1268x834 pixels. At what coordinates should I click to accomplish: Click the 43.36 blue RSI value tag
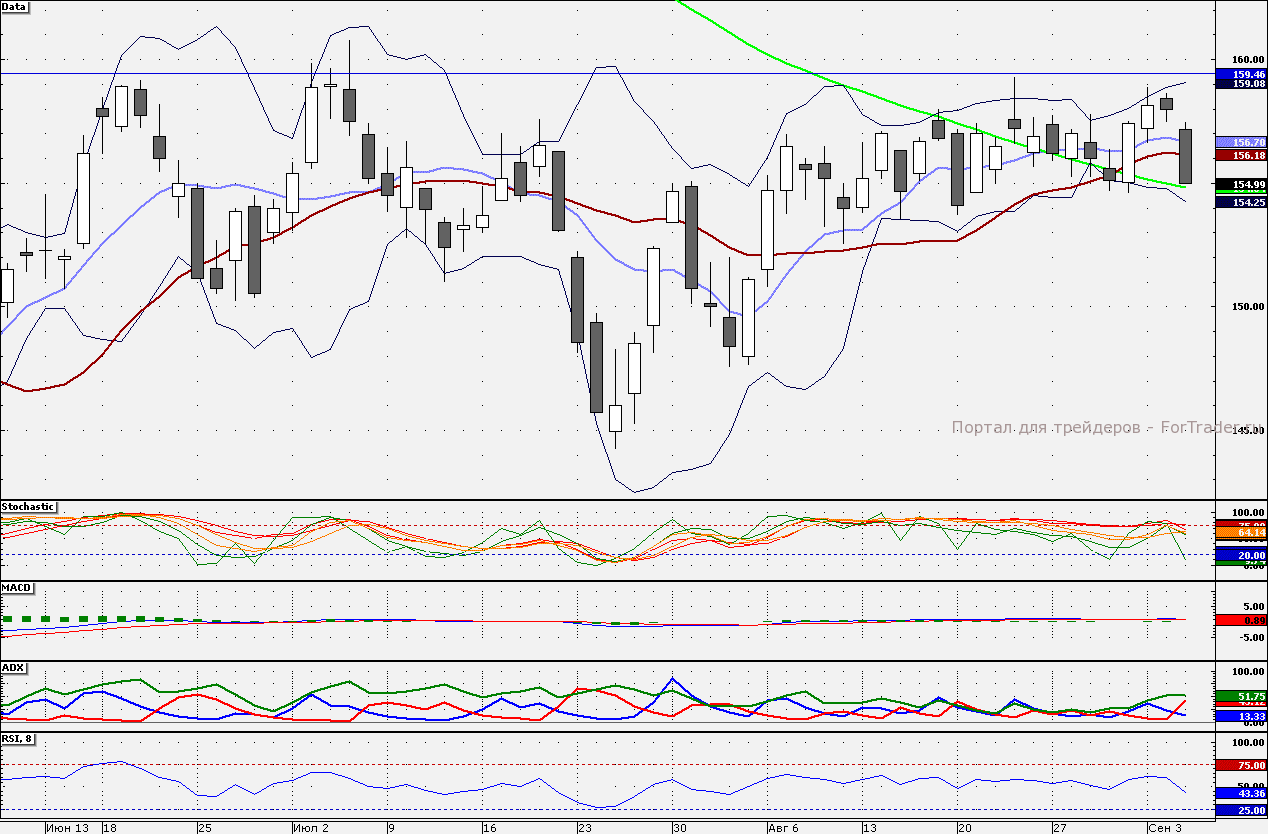pos(1241,793)
